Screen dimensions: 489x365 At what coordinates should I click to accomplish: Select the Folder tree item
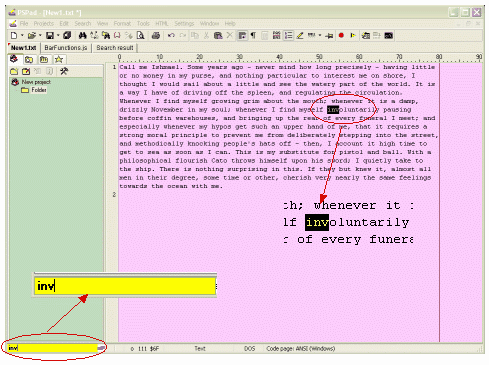(x=39, y=90)
